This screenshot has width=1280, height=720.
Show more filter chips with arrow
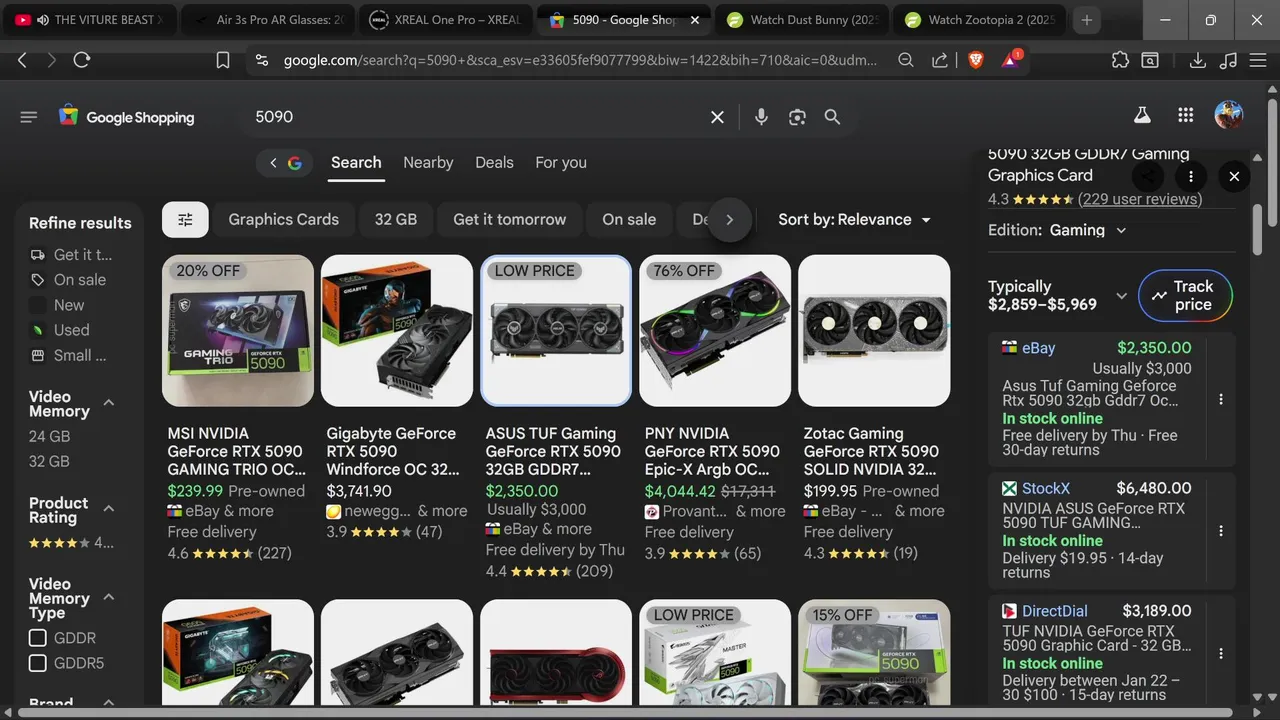click(x=729, y=220)
